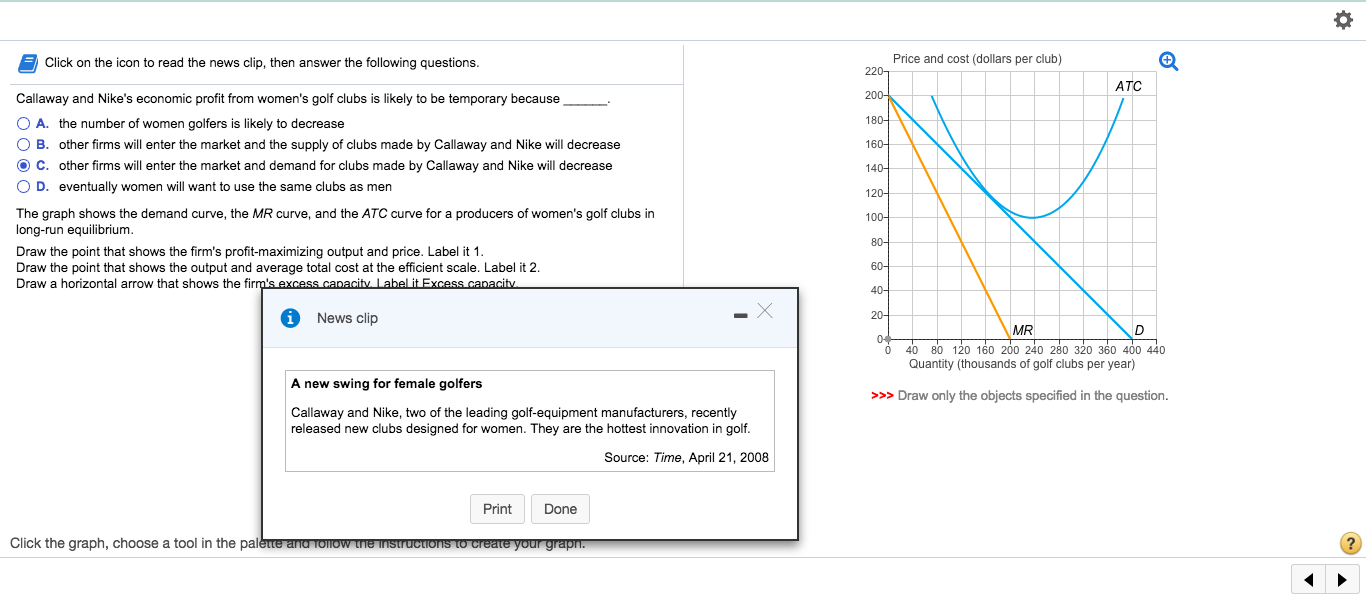Click the D label on graph
1366x600 pixels.
click(1139, 331)
